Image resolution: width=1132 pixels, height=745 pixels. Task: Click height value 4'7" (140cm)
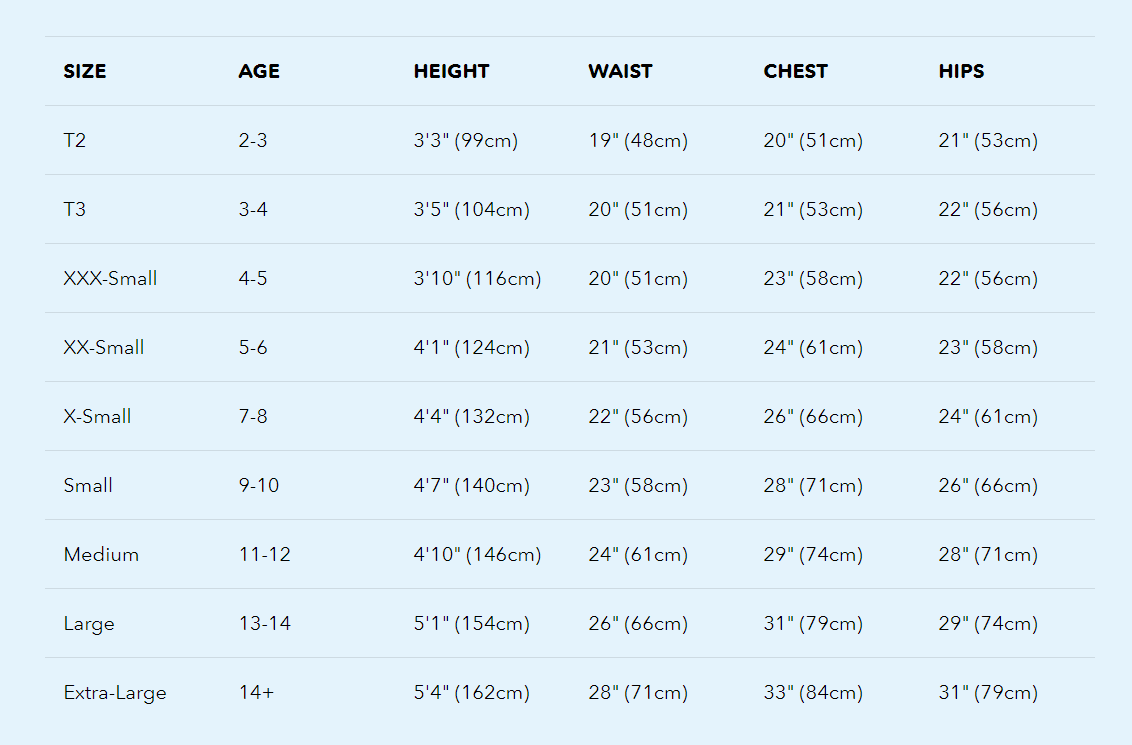pyautogui.click(x=471, y=486)
